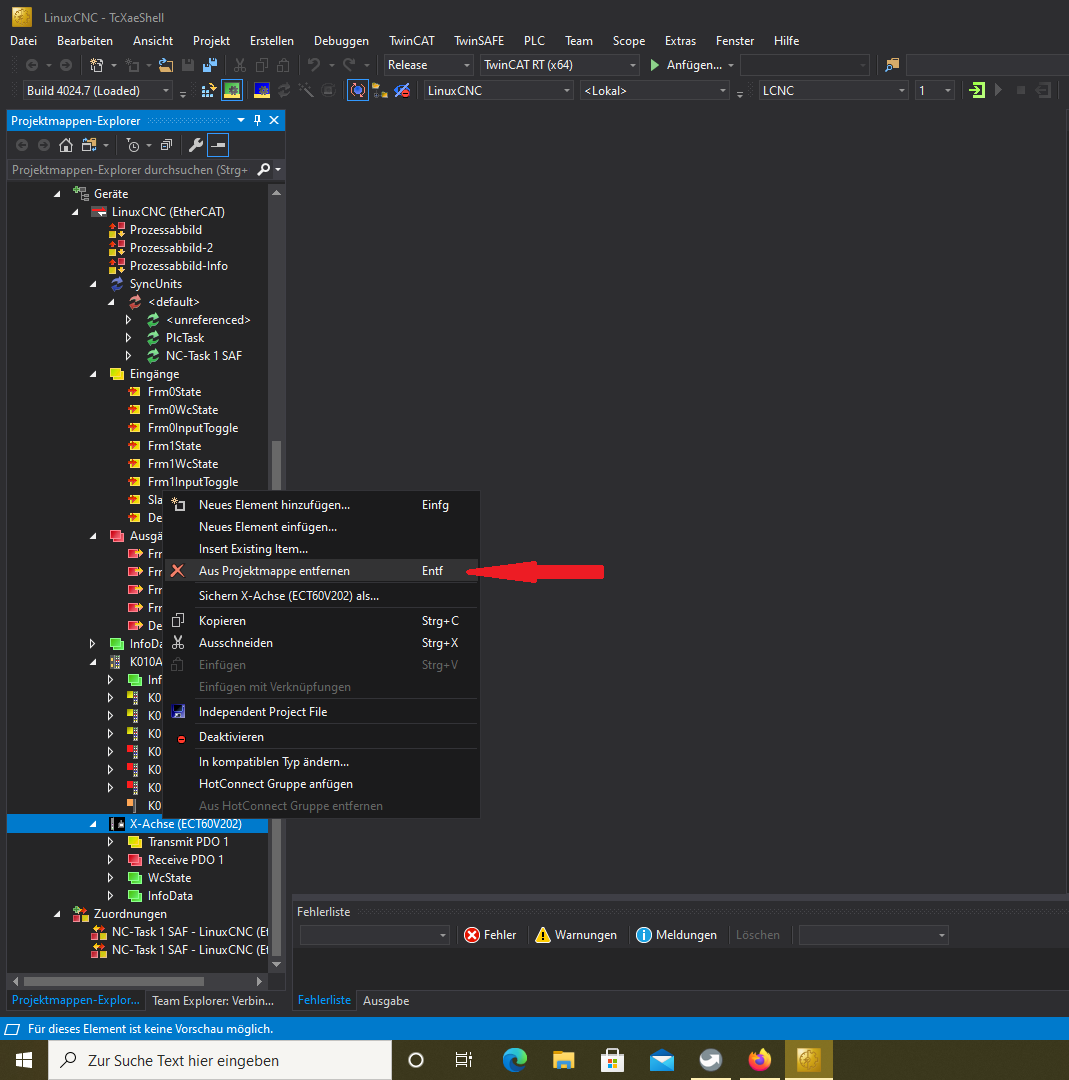Image resolution: width=1069 pixels, height=1080 pixels.
Task: Select the WcState item under X-Achse
Action: pyautogui.click(x=169, y=878)
